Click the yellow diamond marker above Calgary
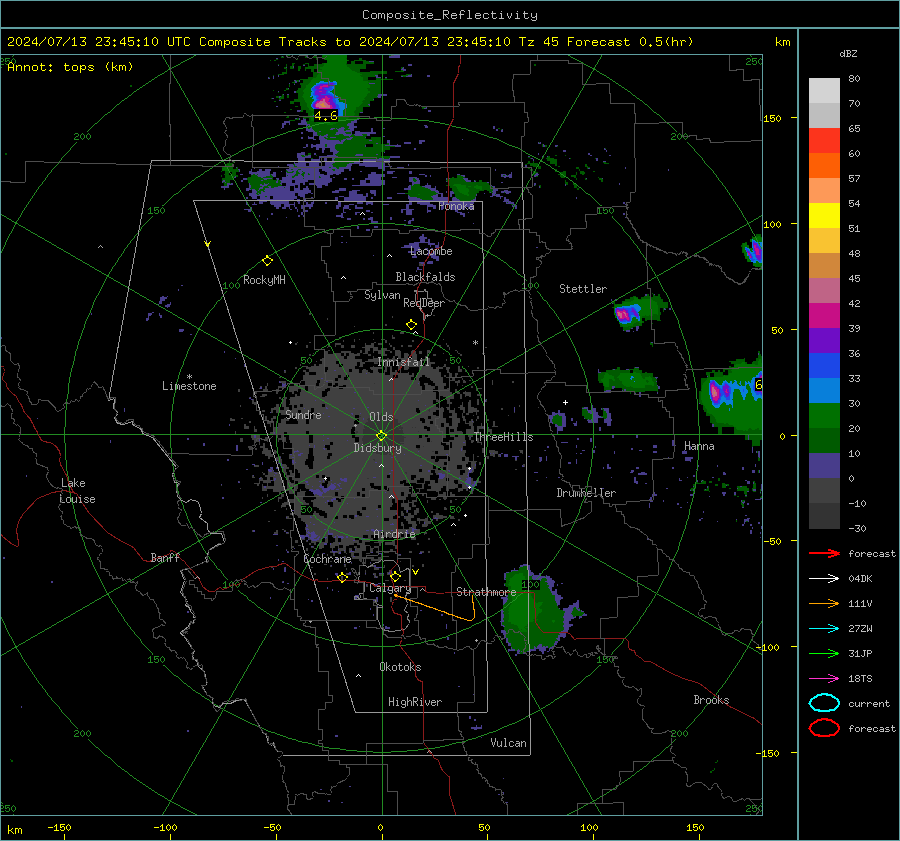 (x=395, y=576)
